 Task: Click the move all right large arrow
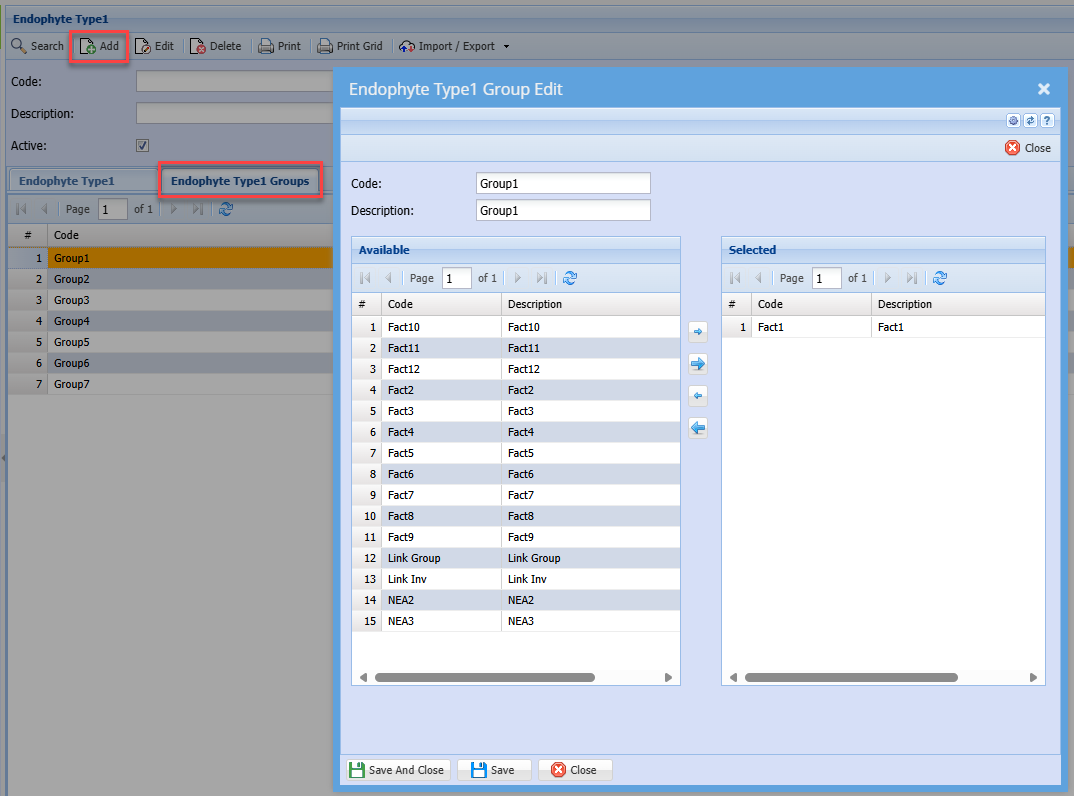click(x=698, y=364)
